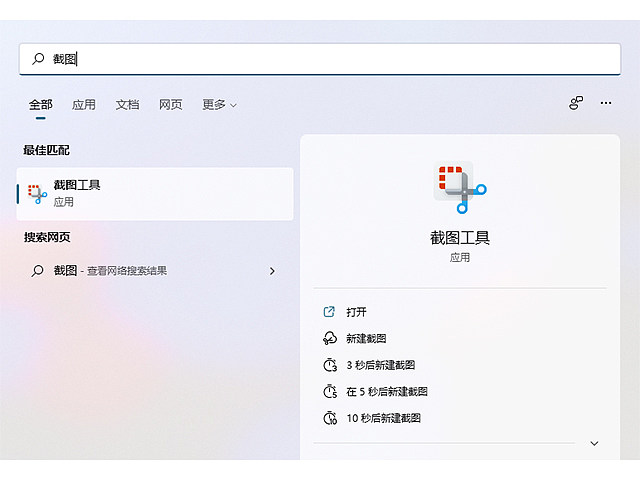Open the three-dots options menu
This screenshot has width=640, height=480.
606,103
